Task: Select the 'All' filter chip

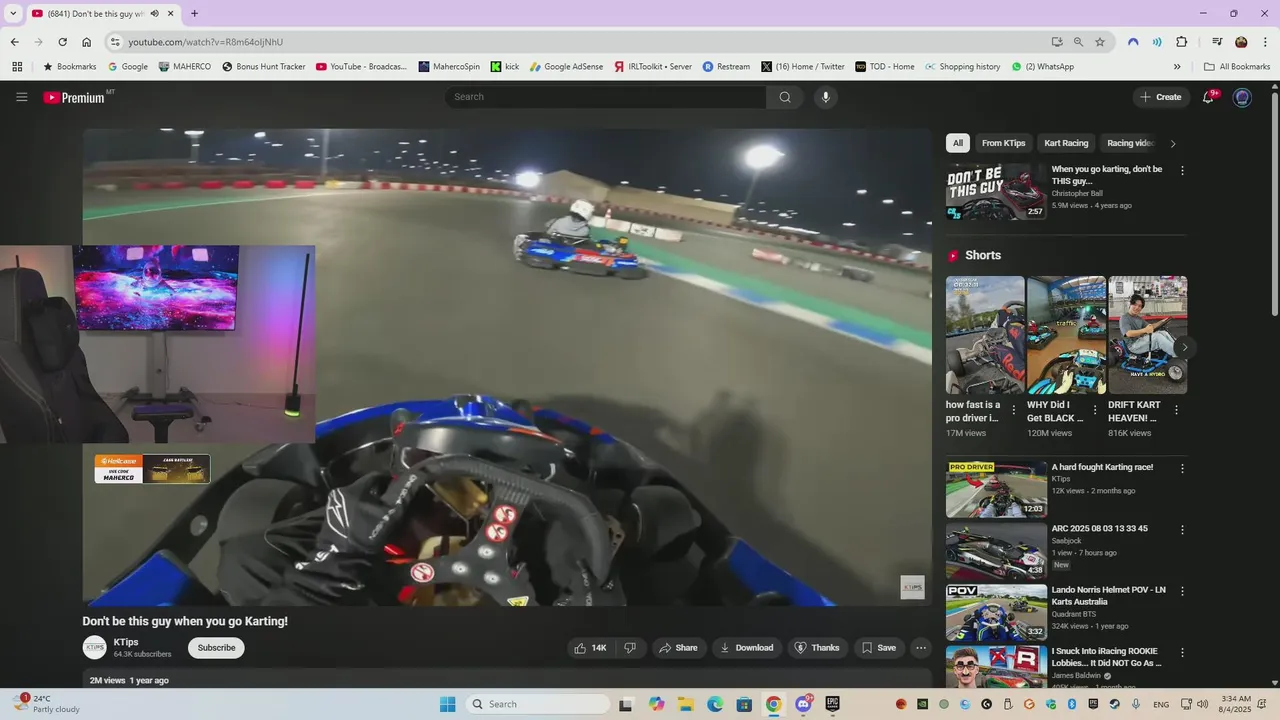Action: [x=958, y=143]
